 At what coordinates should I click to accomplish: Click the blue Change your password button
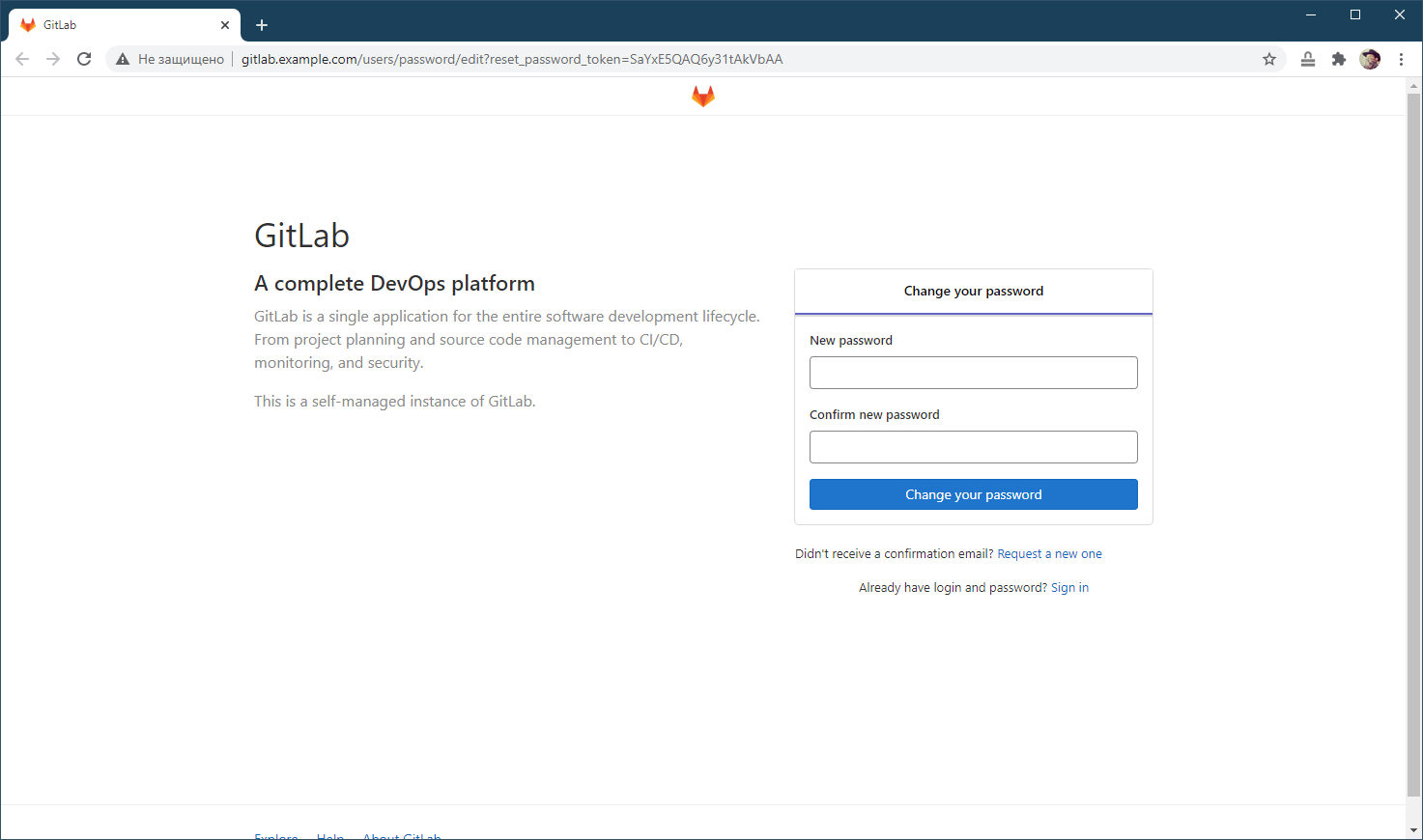tap(974, 494)
